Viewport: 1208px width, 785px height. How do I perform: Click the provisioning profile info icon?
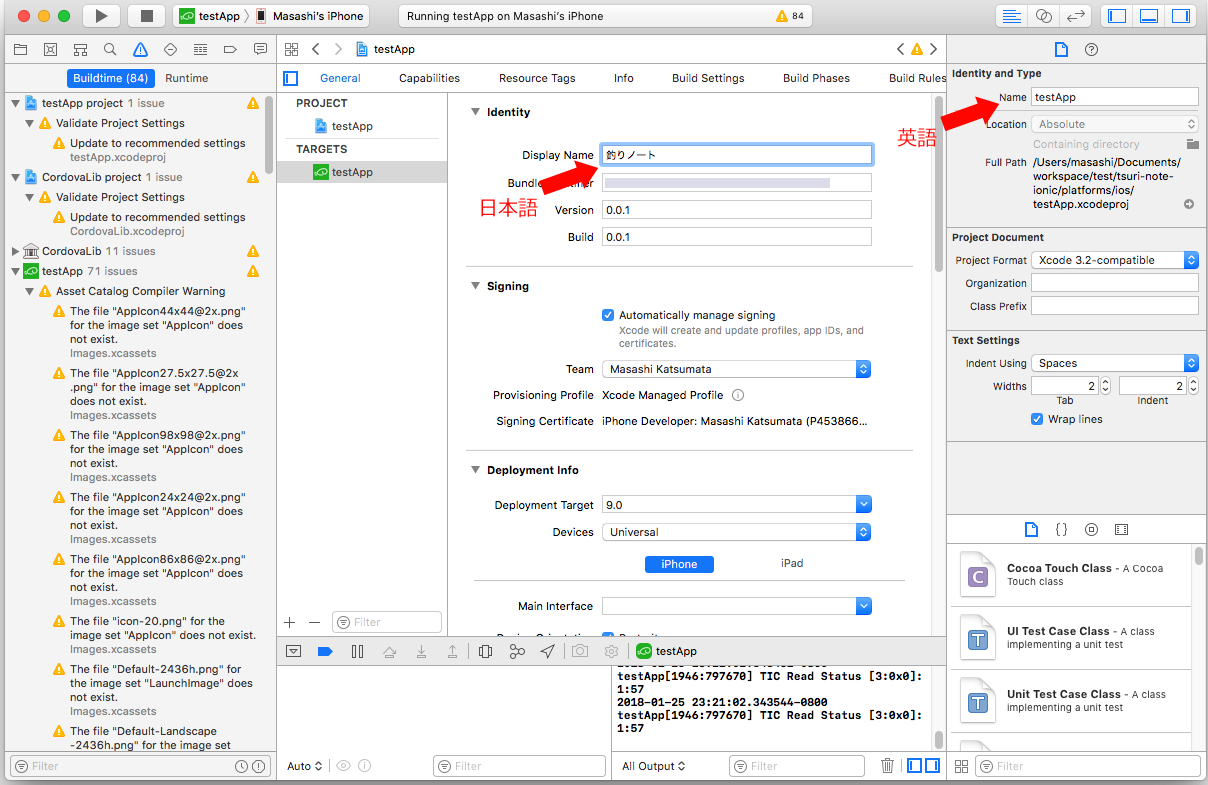pos(738,395)
